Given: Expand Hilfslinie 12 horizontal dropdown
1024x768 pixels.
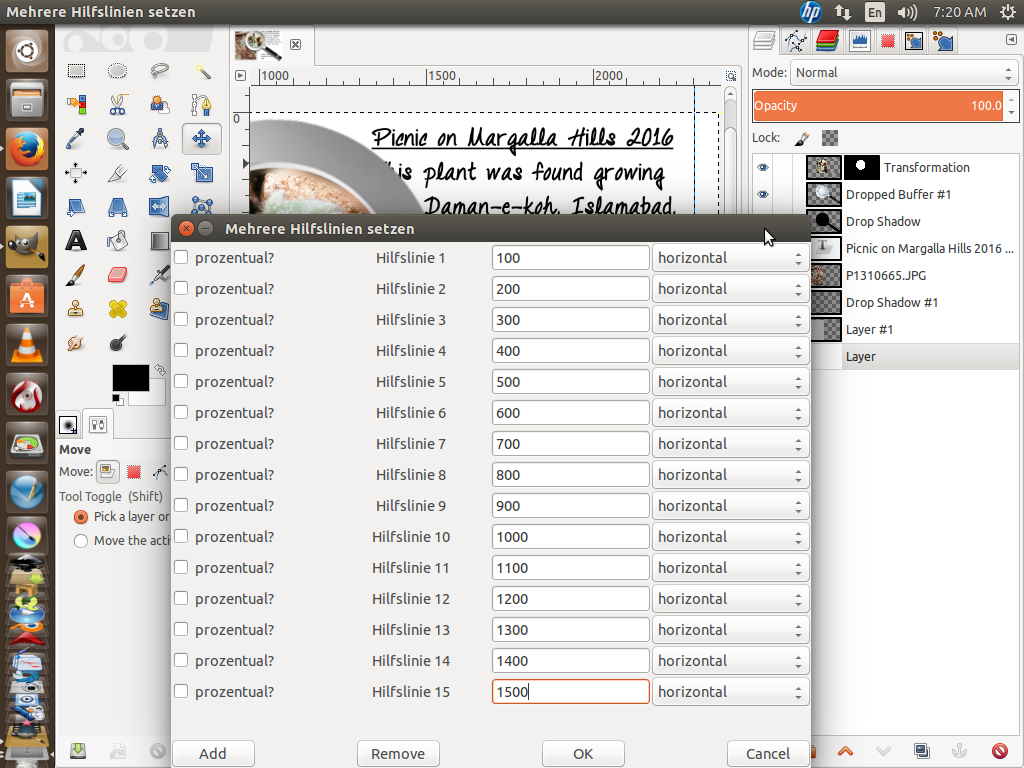Looking at the screenshot, I should tap(730, 599).
